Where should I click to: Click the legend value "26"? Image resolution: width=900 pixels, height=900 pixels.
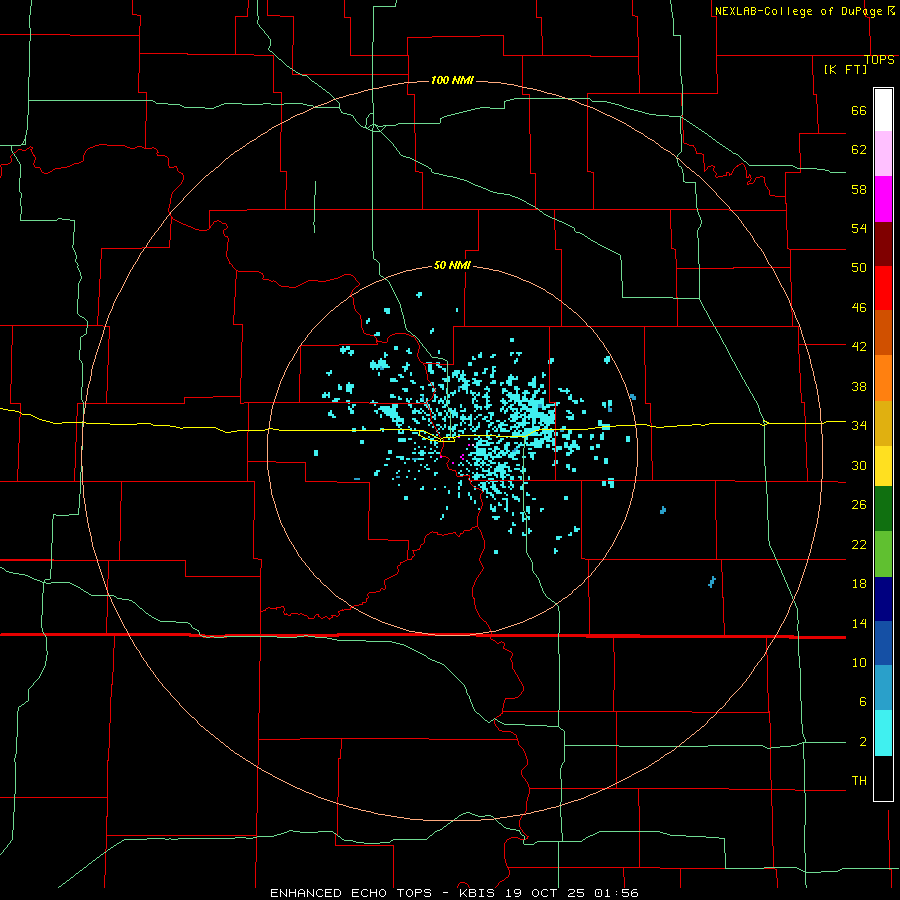pos(859,505)
